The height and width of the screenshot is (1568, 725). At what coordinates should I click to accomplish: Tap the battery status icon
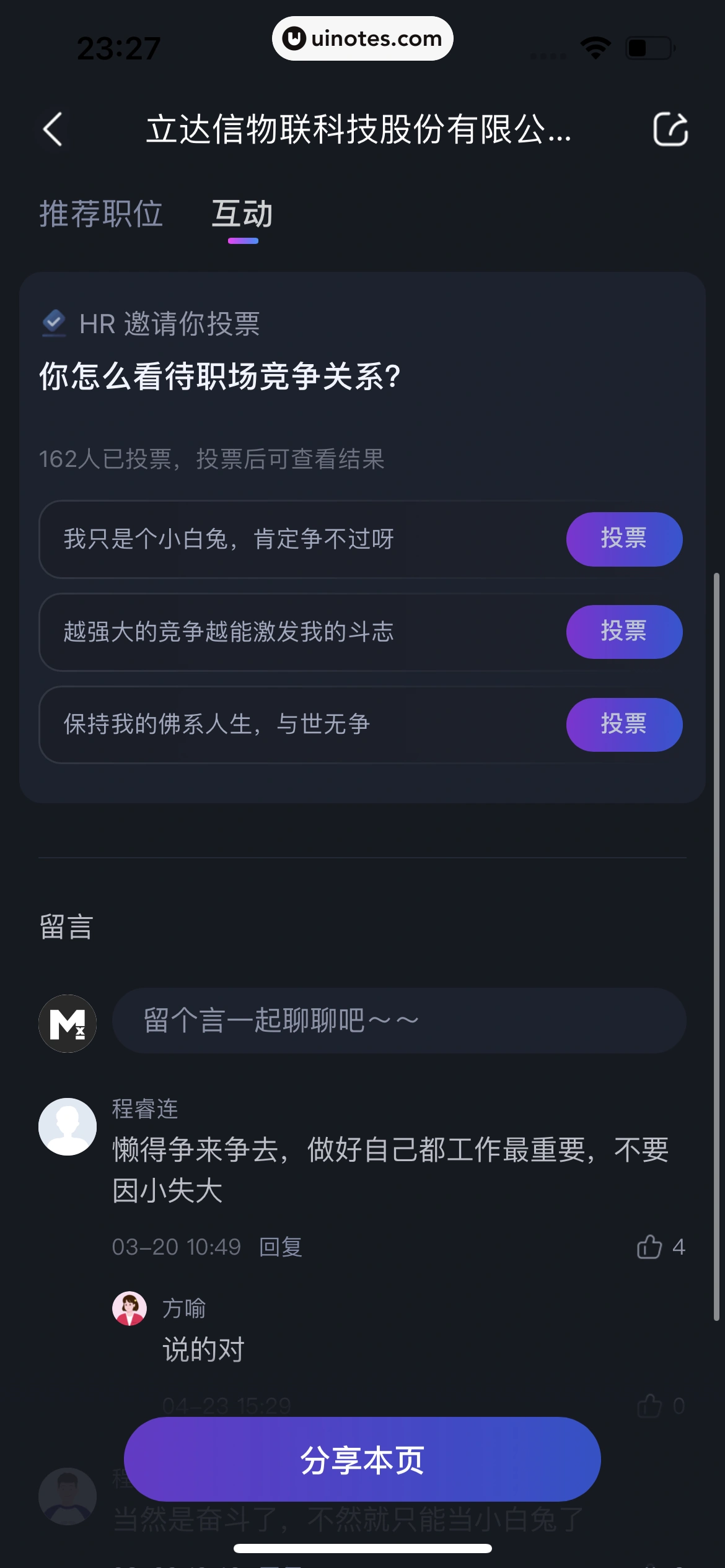pyautogui.click(x=650, y=48)
